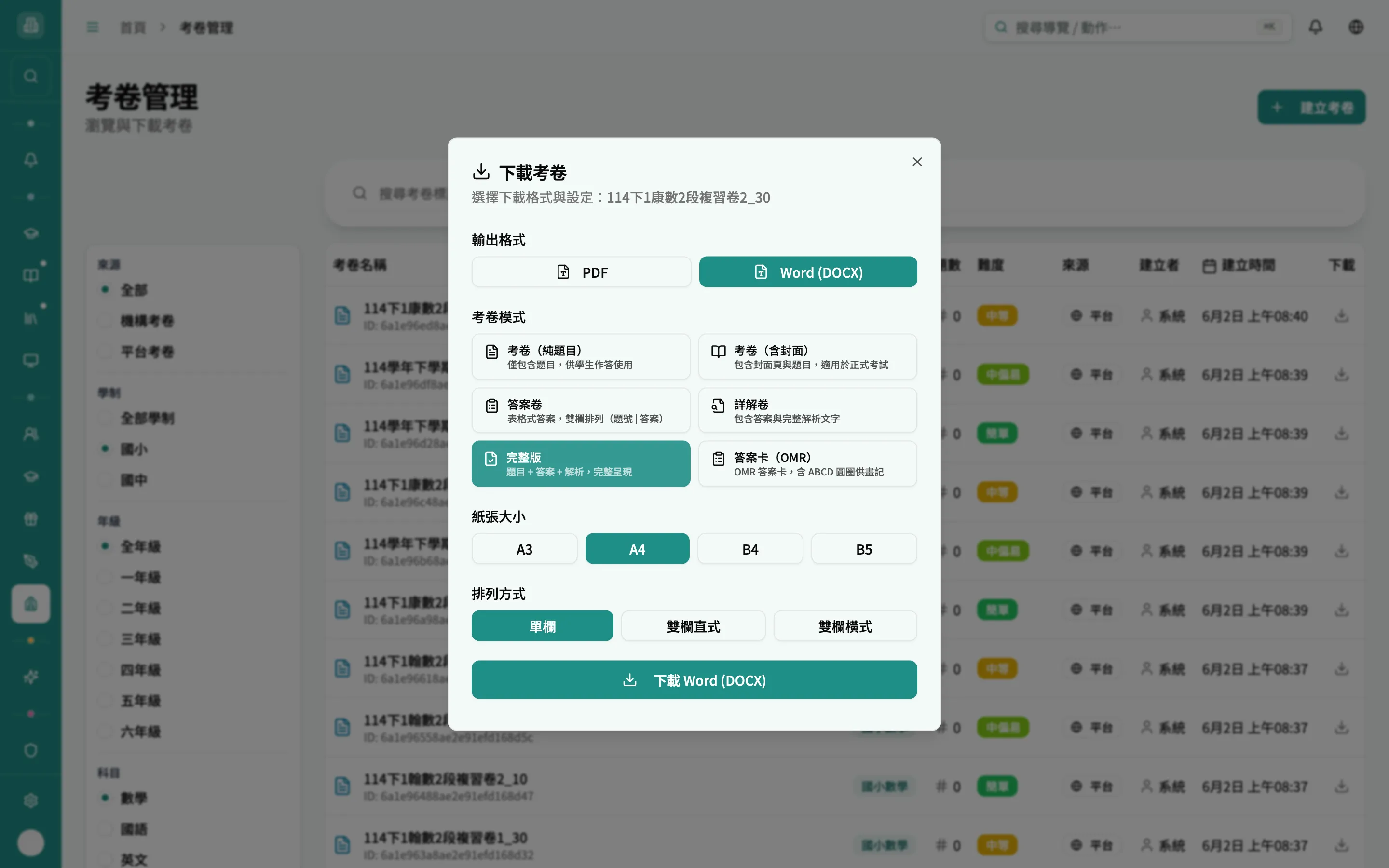This screenshot has width=1389, height=868.
Task: Toggle the hamburger menu icon
Action: tap(93, 27)
